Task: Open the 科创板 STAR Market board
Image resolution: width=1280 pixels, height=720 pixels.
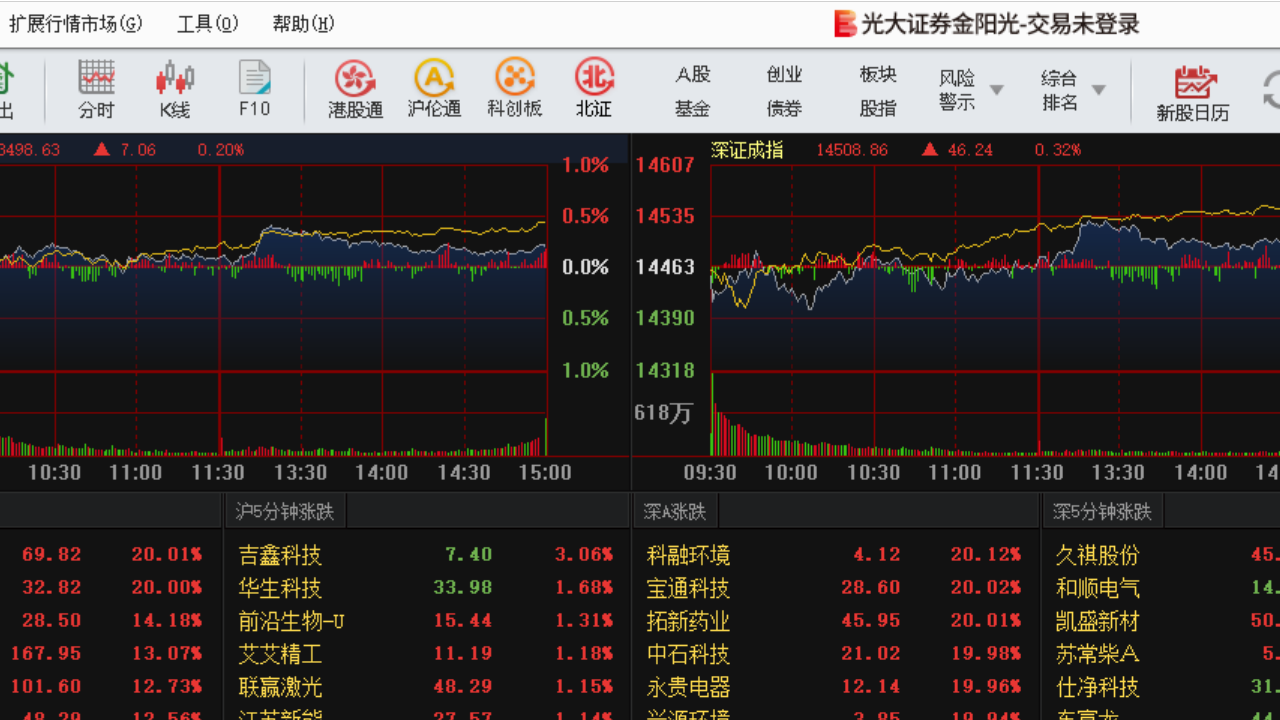Action: pyautogui.click(x=514, y=88)
